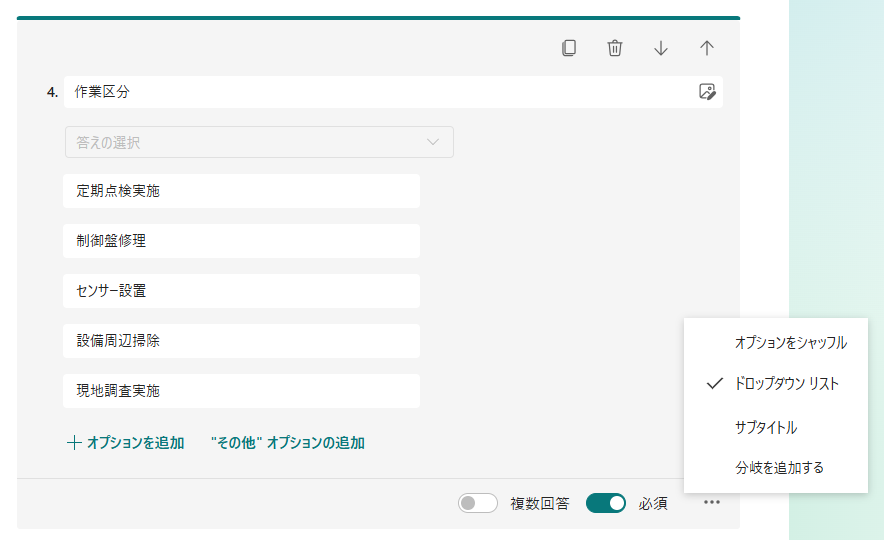The width and height of the screenshot is (884, 540).
Task: Click the plus icon to add an option
Action: pos(74,442)
